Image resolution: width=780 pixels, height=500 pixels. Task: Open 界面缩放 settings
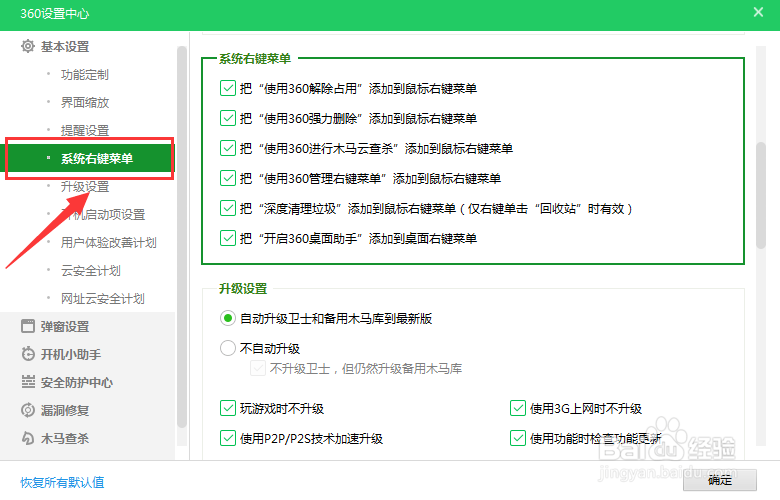(85, 102)
